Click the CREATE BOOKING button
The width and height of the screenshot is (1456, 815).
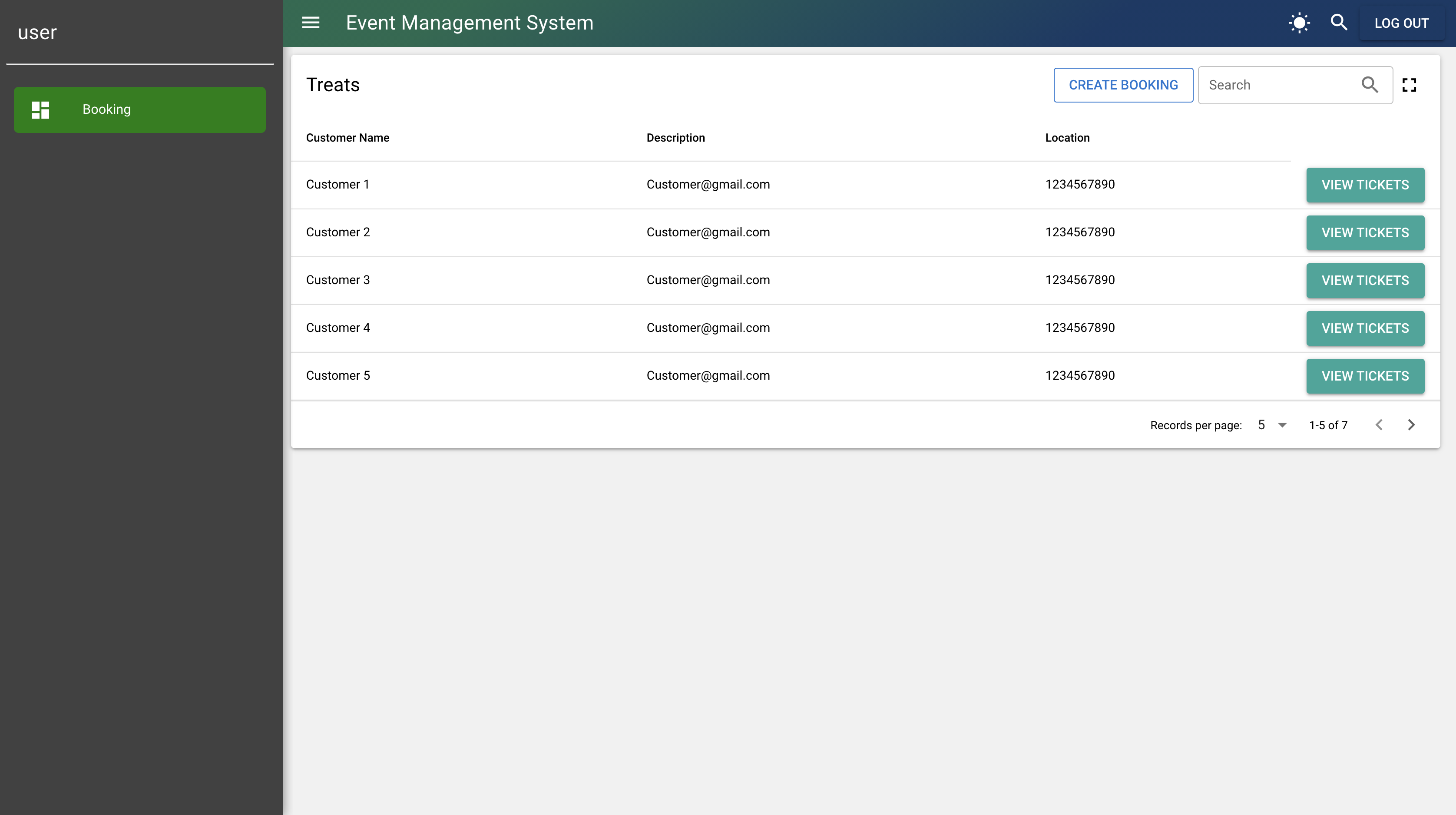(1123, 85)
